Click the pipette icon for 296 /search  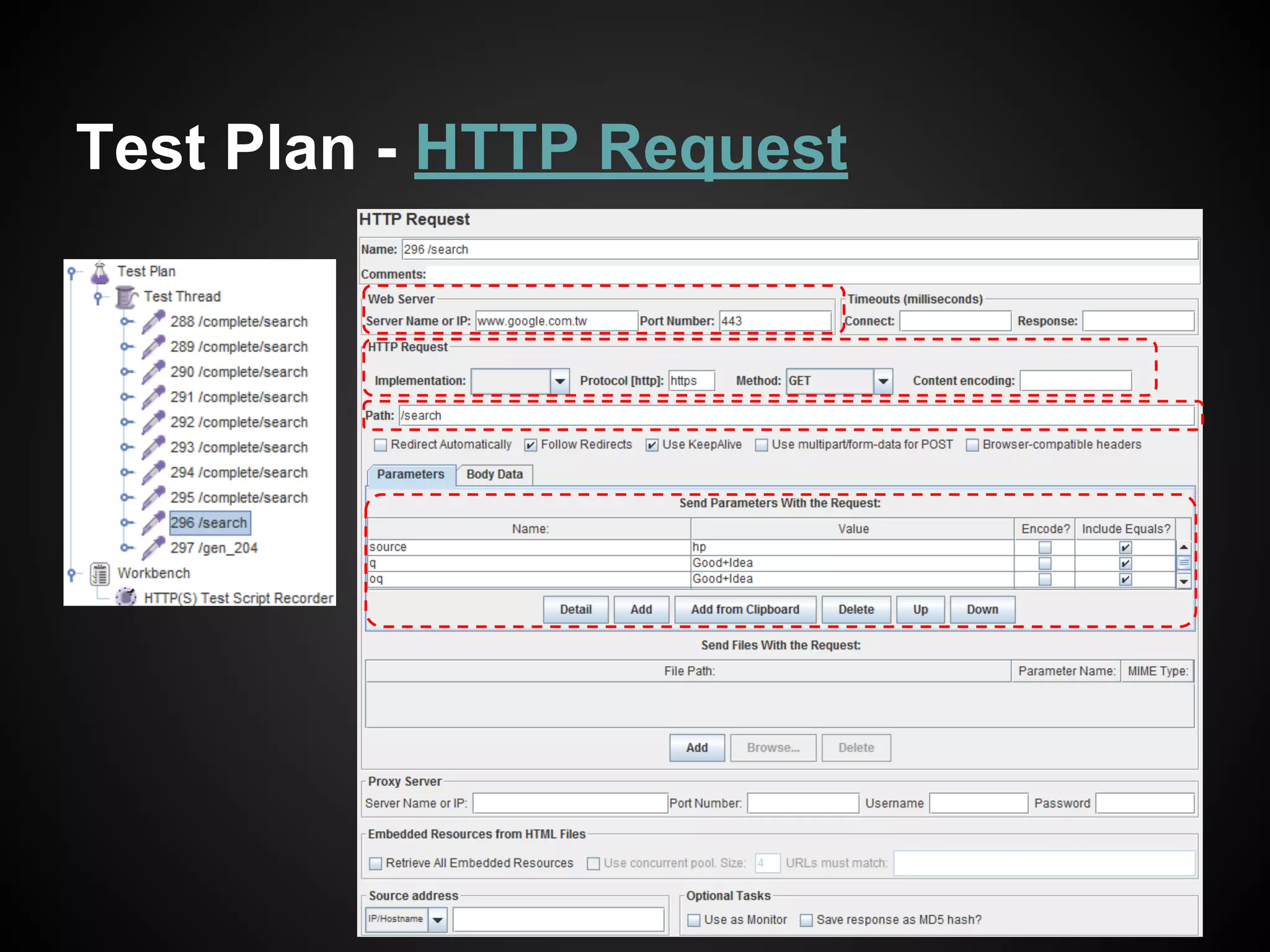pos(153,523)
